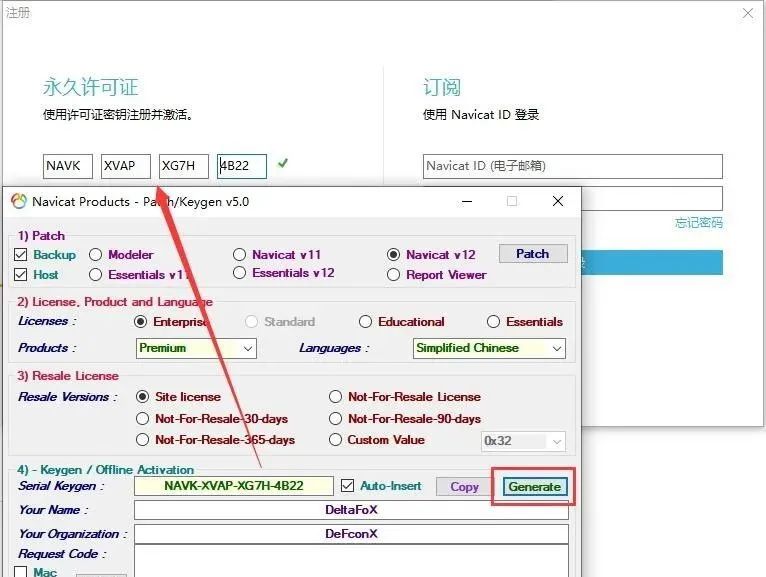The image size is (766, 577).
Task: Select Educational license radio
Action: (x=365, y=321)
